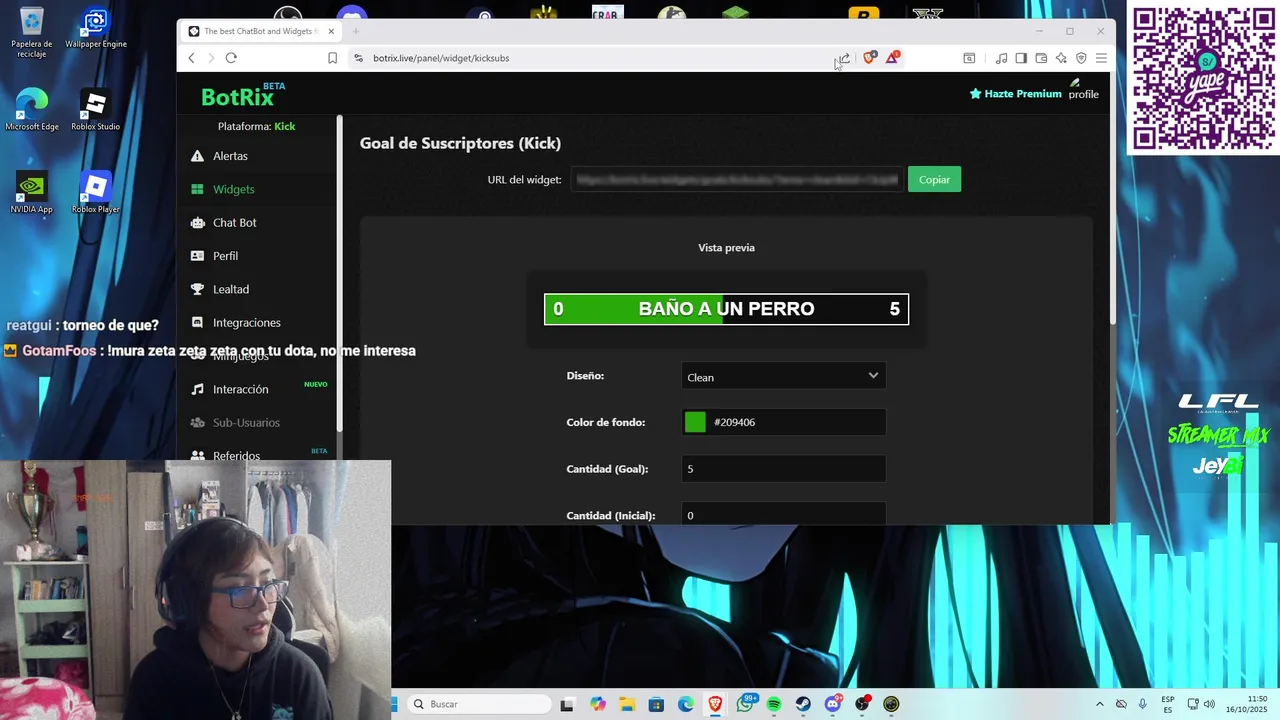Image resolution: width=1280 pixels, height=720 pixels.
Task: Open Roblox Player desktop icon
Action: pyautogui.click(x=96, y=193)
